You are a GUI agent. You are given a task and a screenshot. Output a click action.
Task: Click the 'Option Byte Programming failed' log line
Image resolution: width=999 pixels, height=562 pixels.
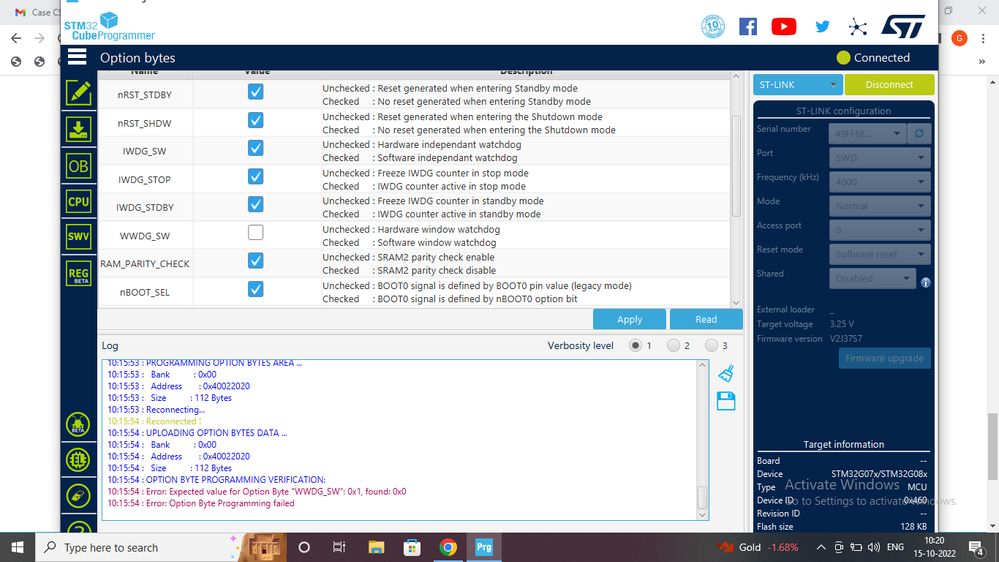[201, 503]
